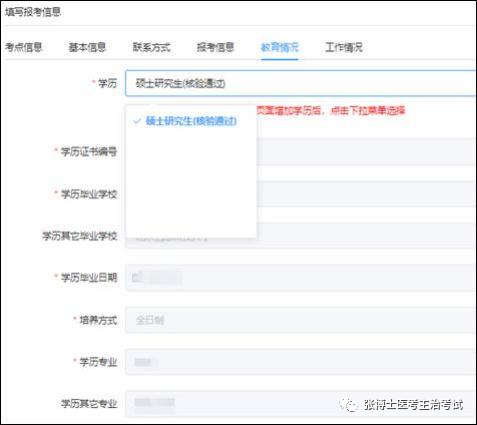
Task: Open the 培养方式 field showing 全日制
Action: [x=301, y=320]
